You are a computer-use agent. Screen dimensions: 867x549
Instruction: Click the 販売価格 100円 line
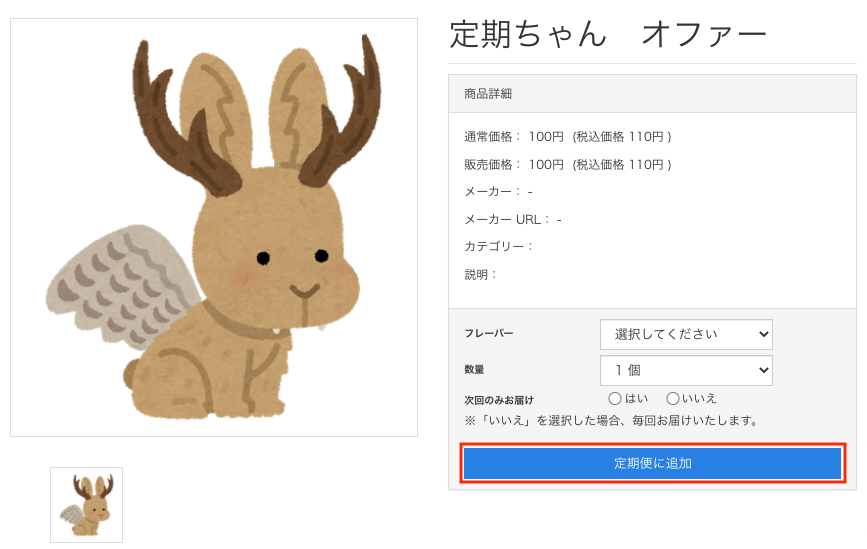(x=568, y=165)
